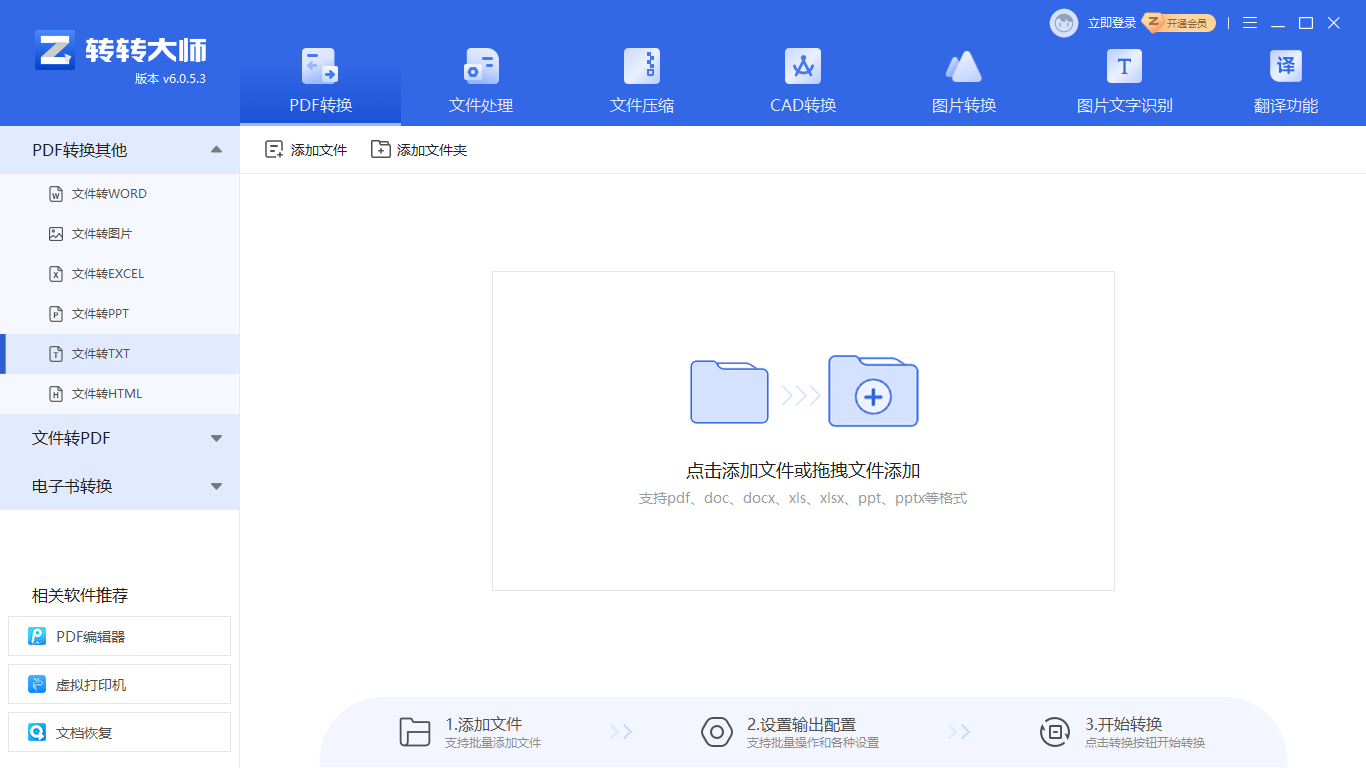Open the hamburger menu in title bar

click(x=1250, y=23)
